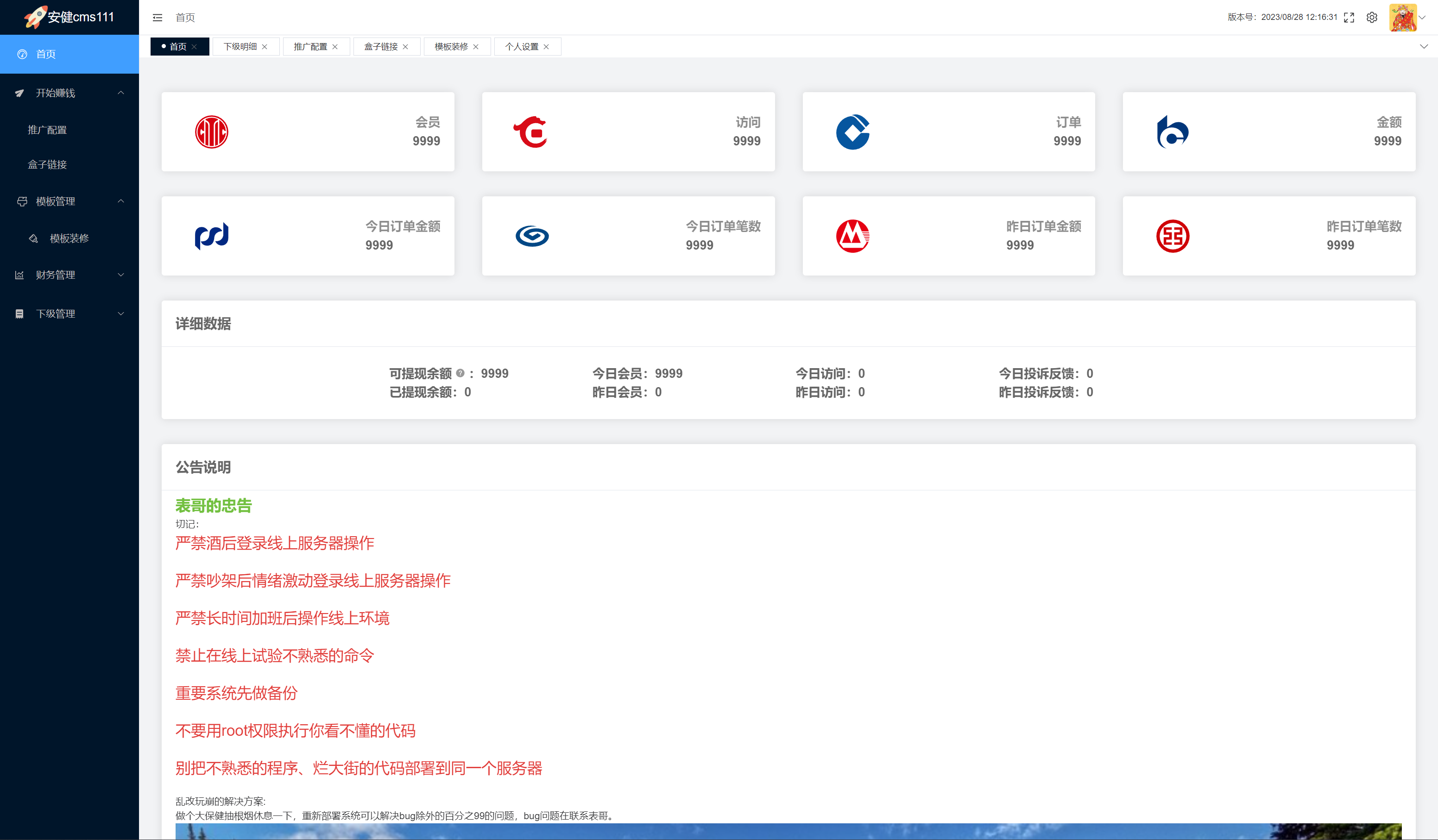Click the China Construction Bank logo in 订单 card
The height and width of the screenshot is (840, 1438).
[852, 132]
